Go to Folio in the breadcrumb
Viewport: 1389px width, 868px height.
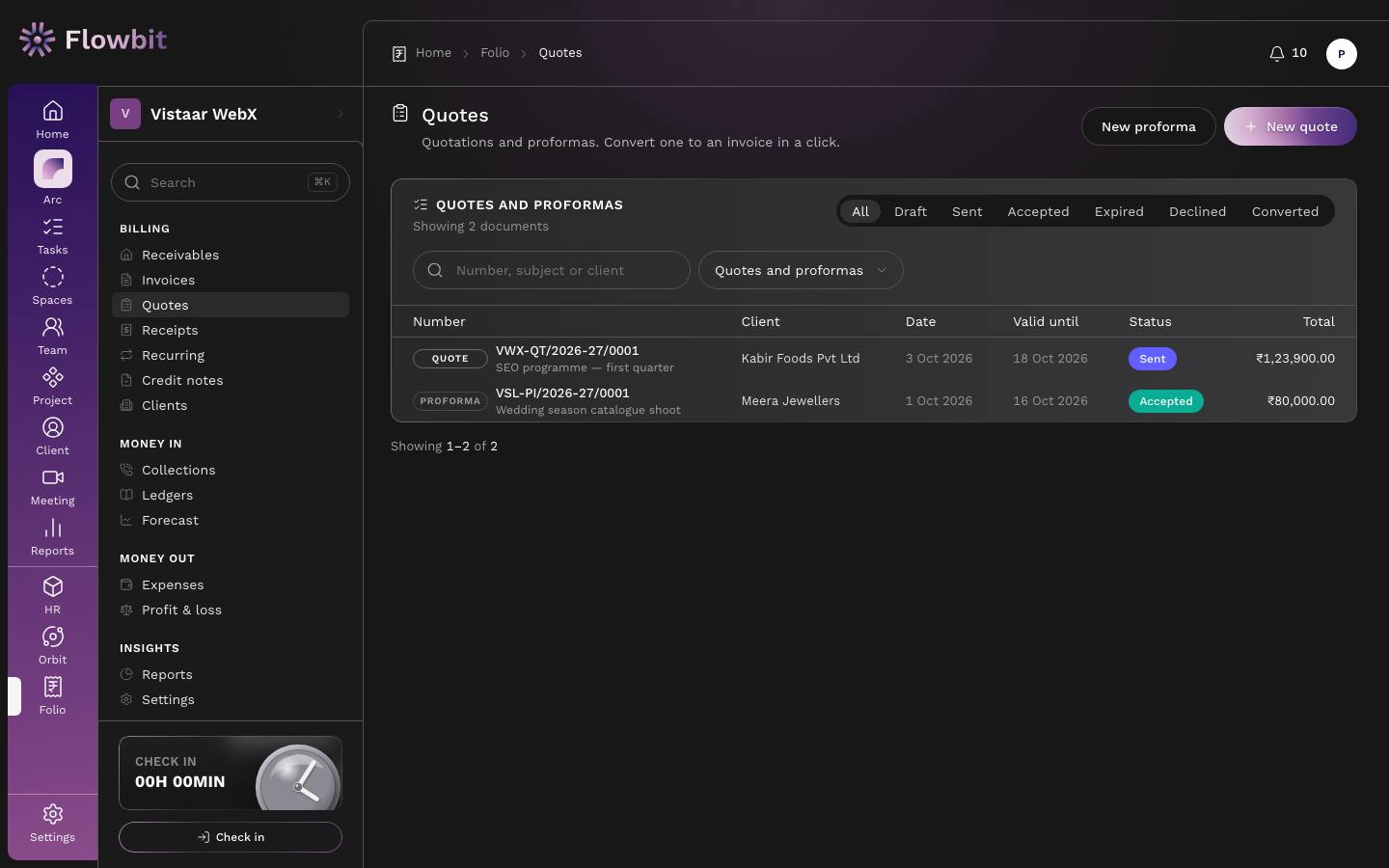(x=495, y=53)
